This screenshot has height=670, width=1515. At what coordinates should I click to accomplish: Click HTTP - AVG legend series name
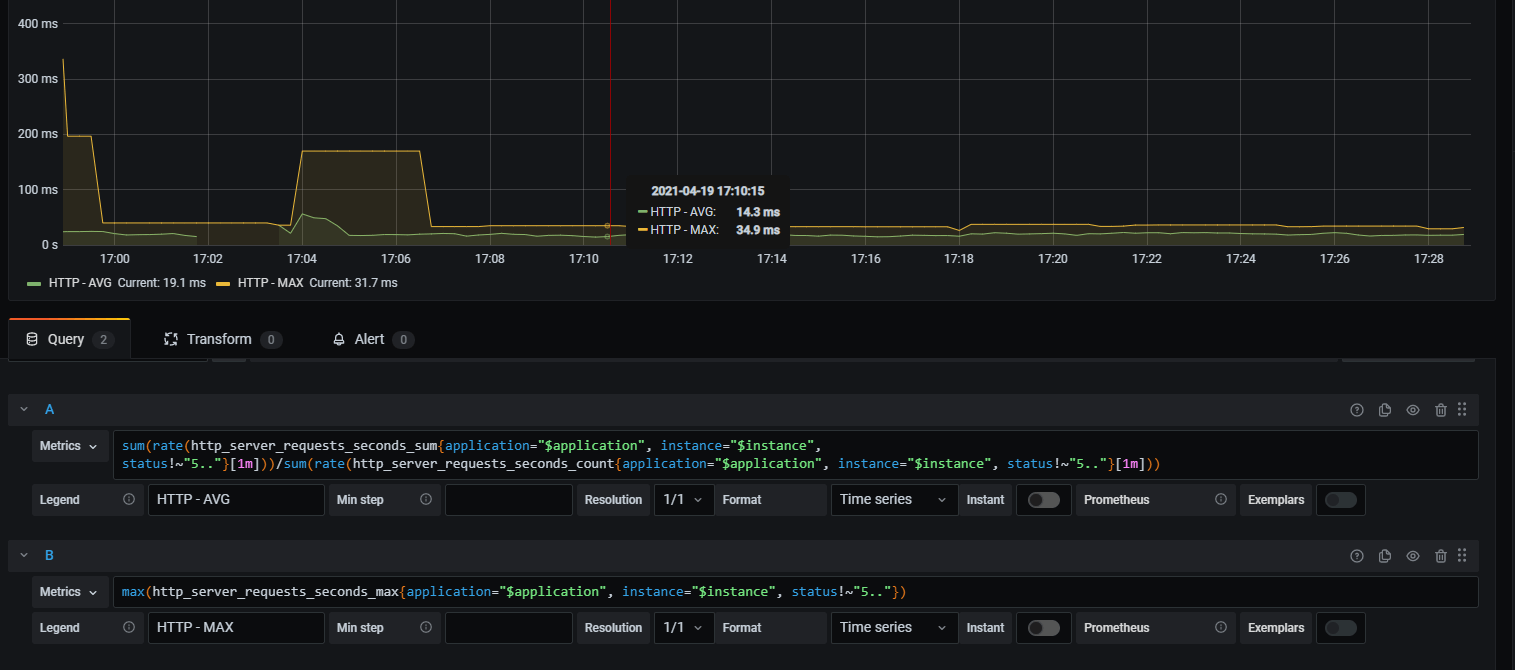click(81, 283)
